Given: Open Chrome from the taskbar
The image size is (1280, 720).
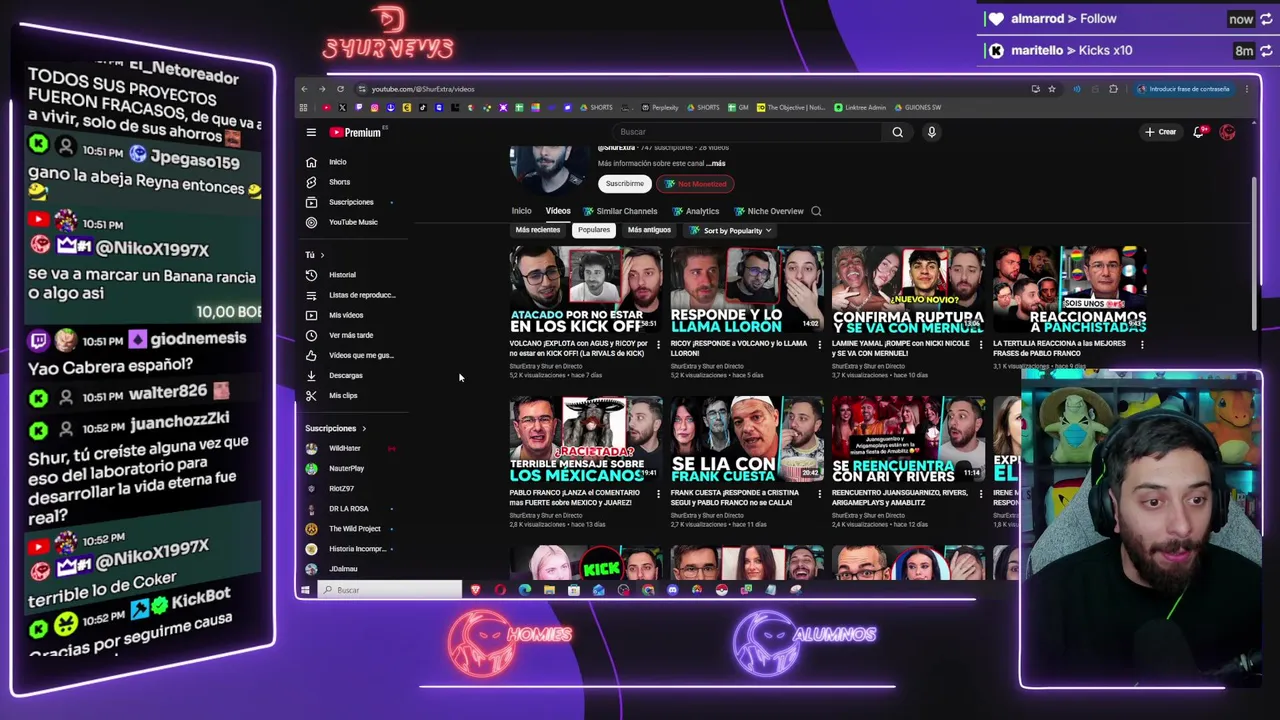Looking at the screenshot, I should tap(648, 590).
